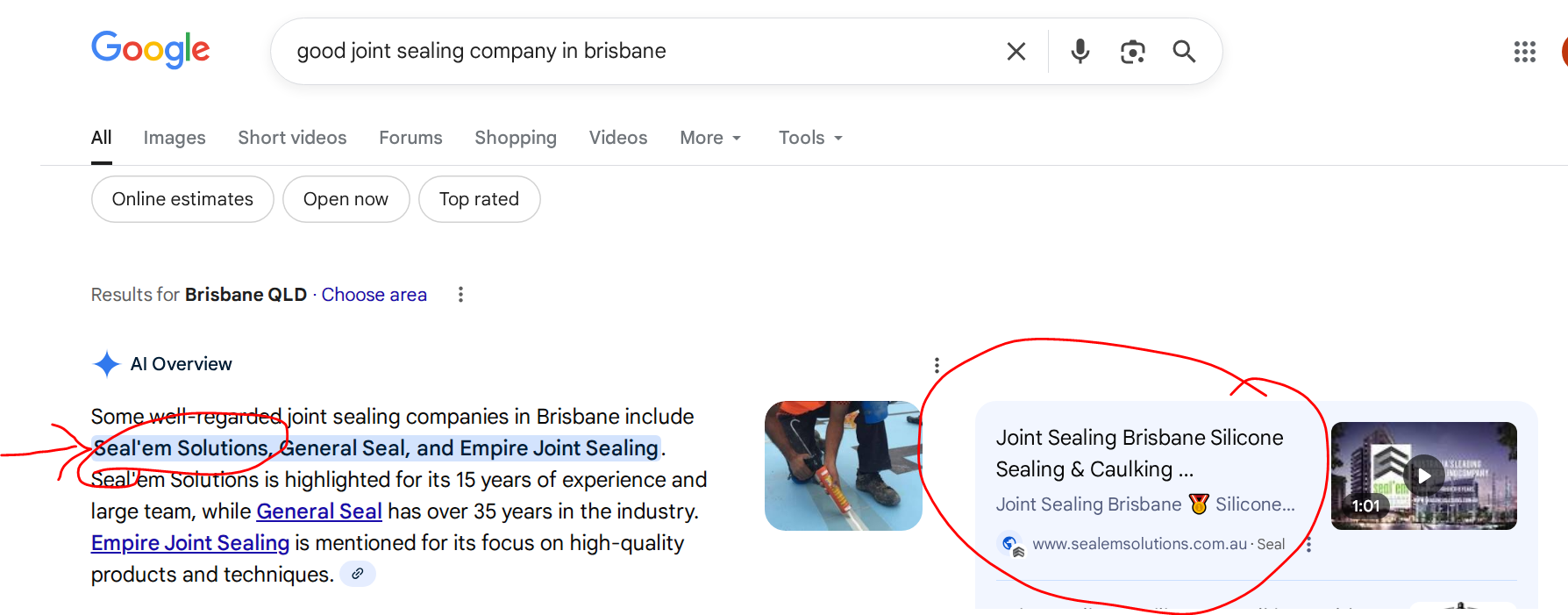The width and height of the screenshot is (1568, 615).
Task: Expand the Tools dropdown
Action: [809, 138]
